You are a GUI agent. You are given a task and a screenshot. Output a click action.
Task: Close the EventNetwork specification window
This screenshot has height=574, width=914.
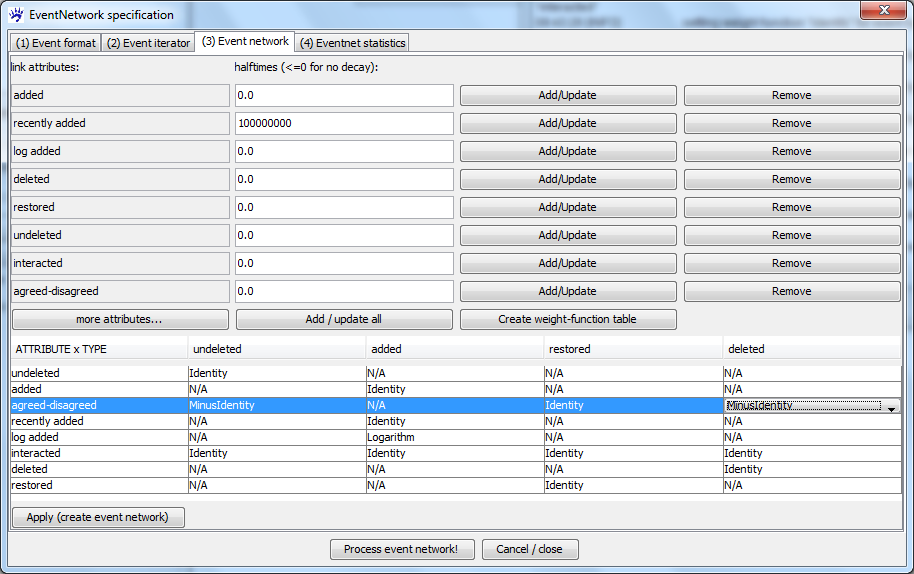pos(884,10)
